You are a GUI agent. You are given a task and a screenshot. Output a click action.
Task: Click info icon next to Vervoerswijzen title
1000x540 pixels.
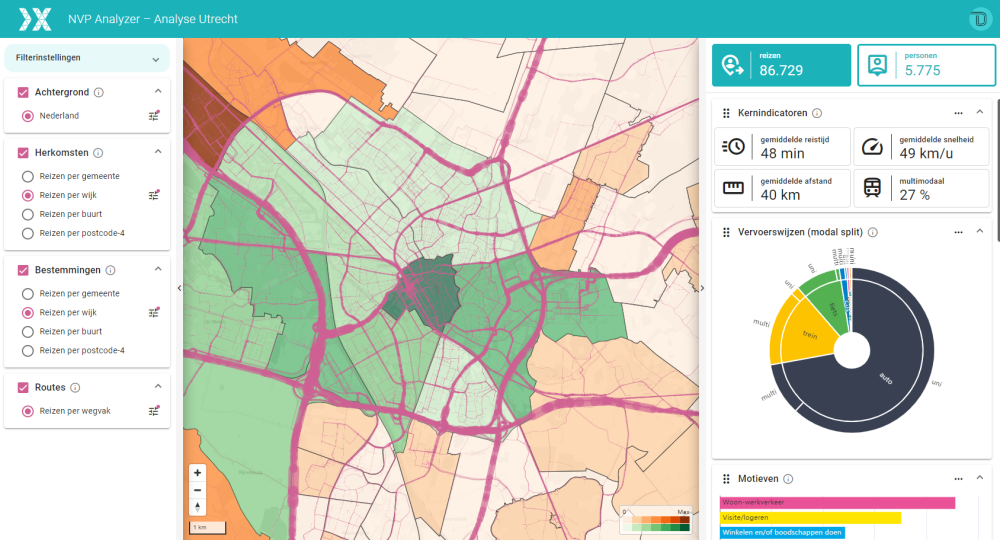point(873,232)
